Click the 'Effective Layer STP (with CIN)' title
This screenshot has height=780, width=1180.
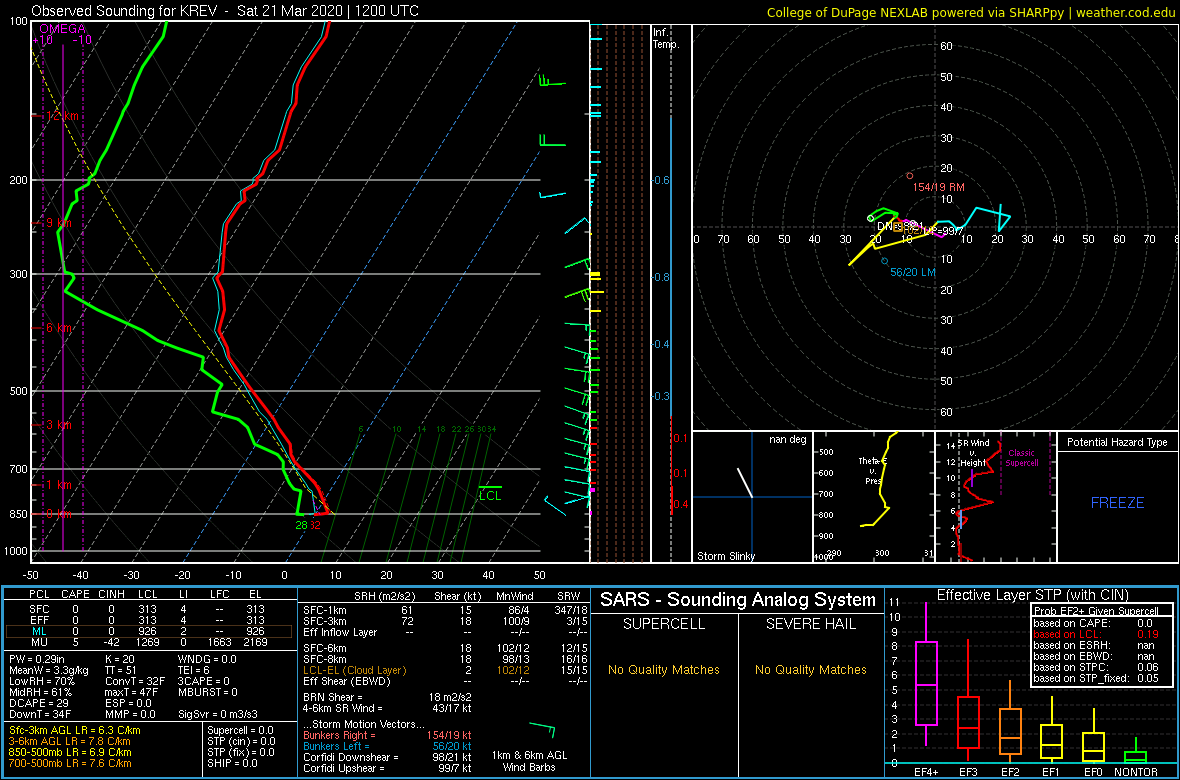point(1032,595)
